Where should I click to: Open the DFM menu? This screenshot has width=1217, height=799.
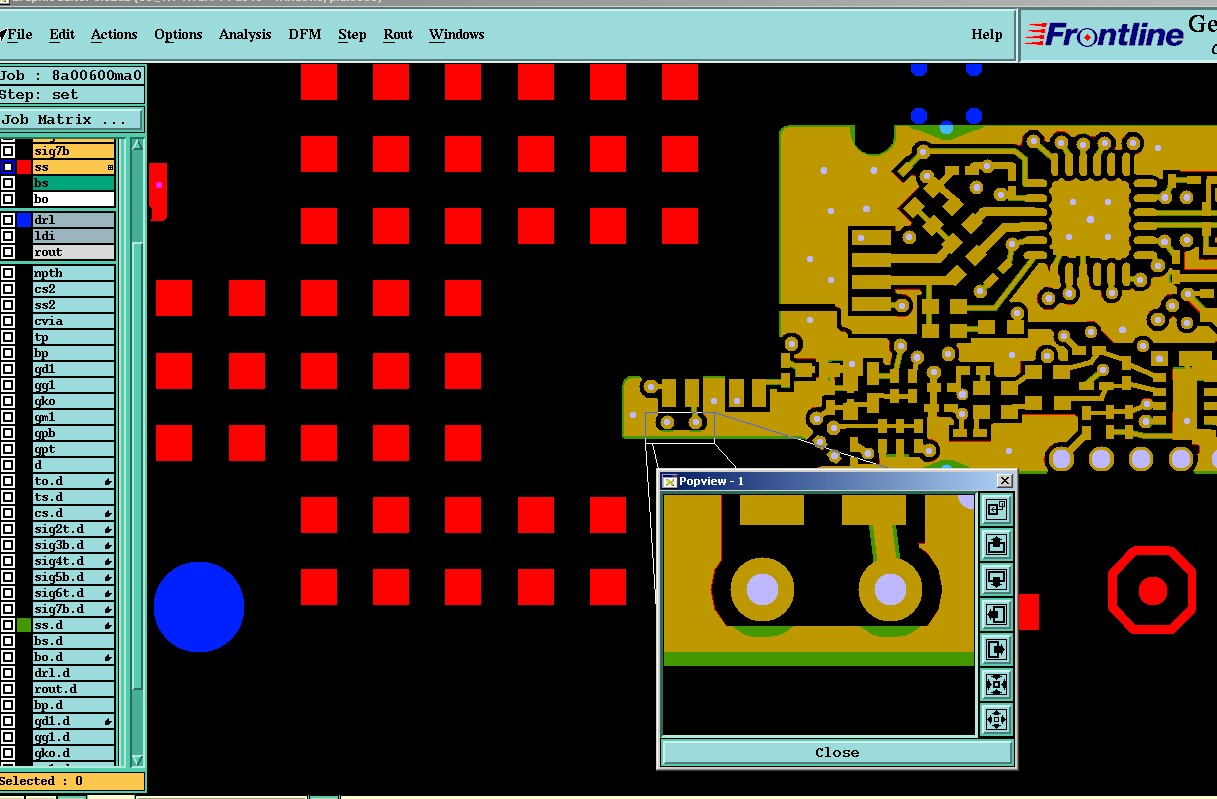point(305,34)
